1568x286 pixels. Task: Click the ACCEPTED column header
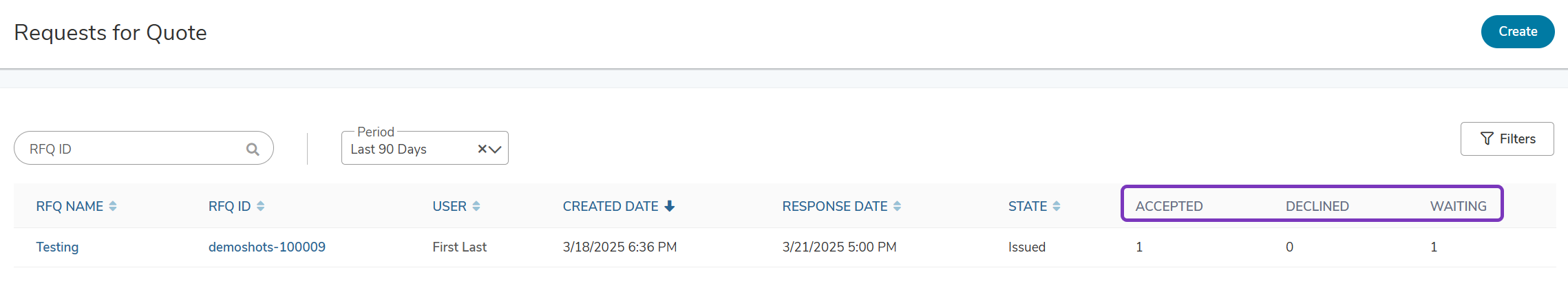point(1169,206)
